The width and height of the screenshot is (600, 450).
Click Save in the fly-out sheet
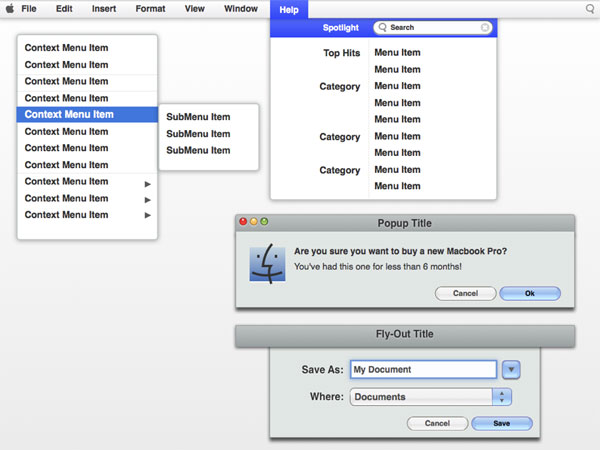502,424
